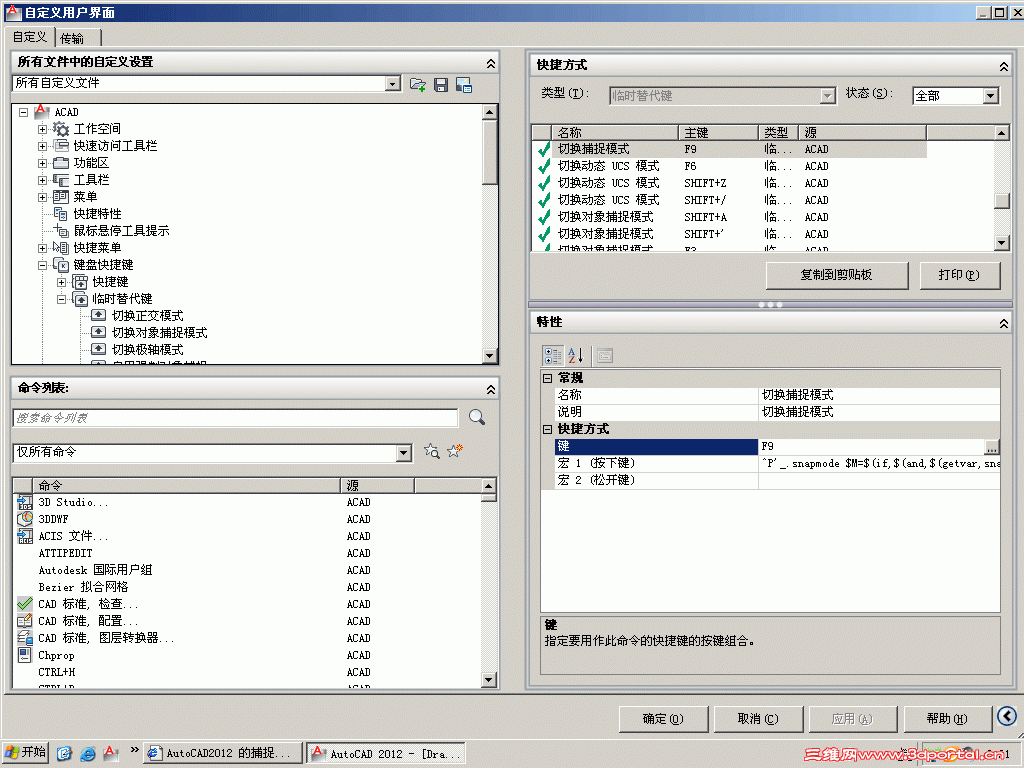Click the ACAD root icon in tree
The width and height of the screenshot is (1024, 768).
42,112
